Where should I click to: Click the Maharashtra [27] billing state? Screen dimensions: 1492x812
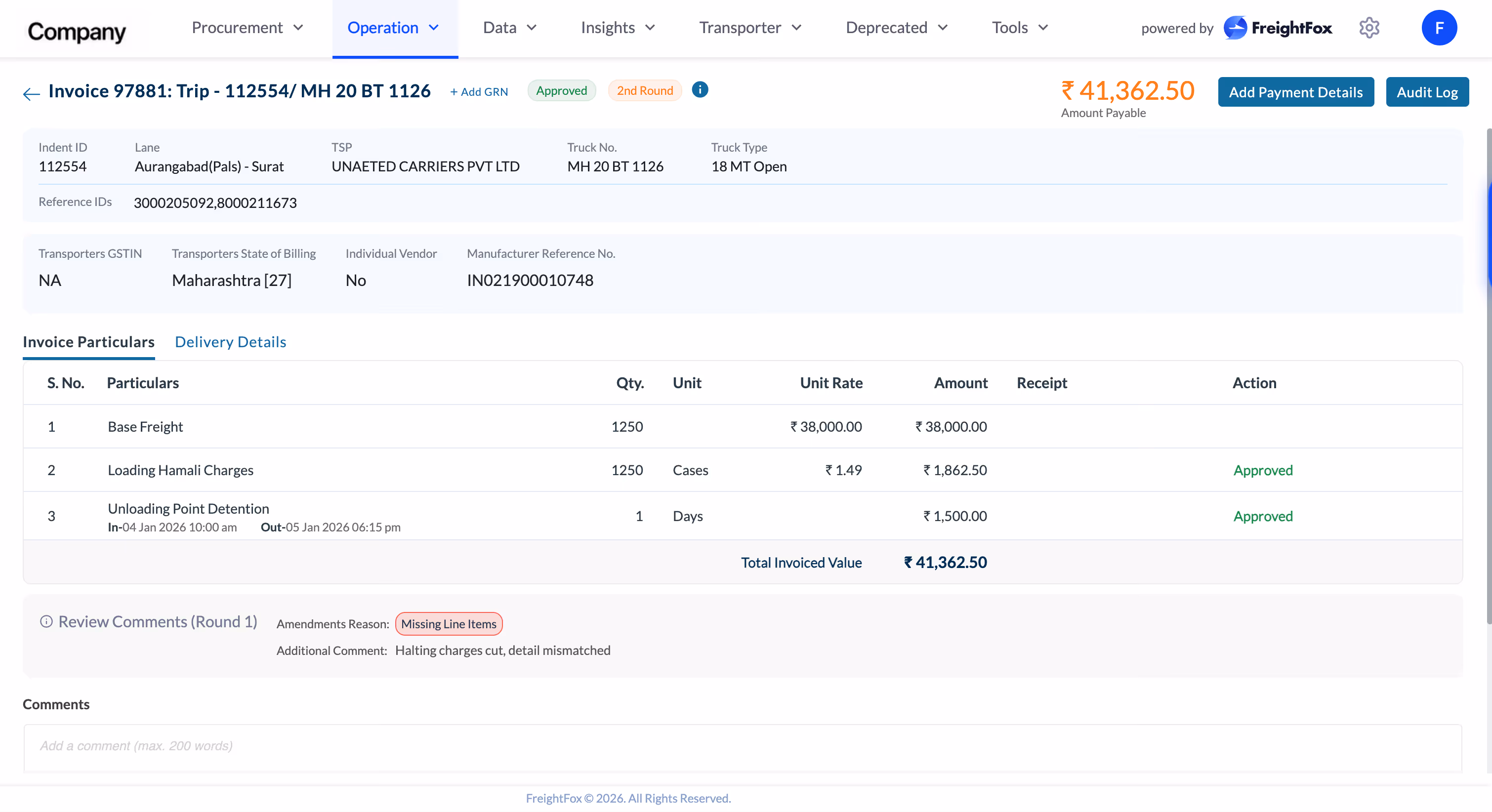pyautogui.click(x=232, y=281)
